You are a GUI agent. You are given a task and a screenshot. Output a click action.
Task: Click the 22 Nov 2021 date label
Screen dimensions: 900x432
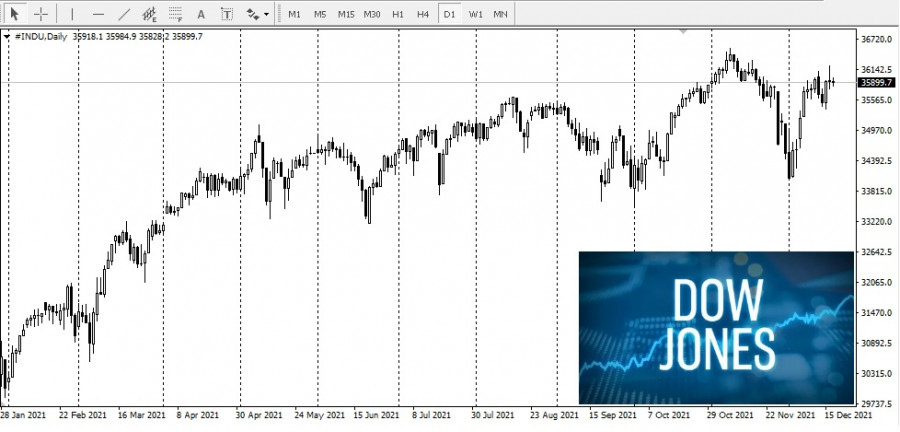tap(788, 414)
